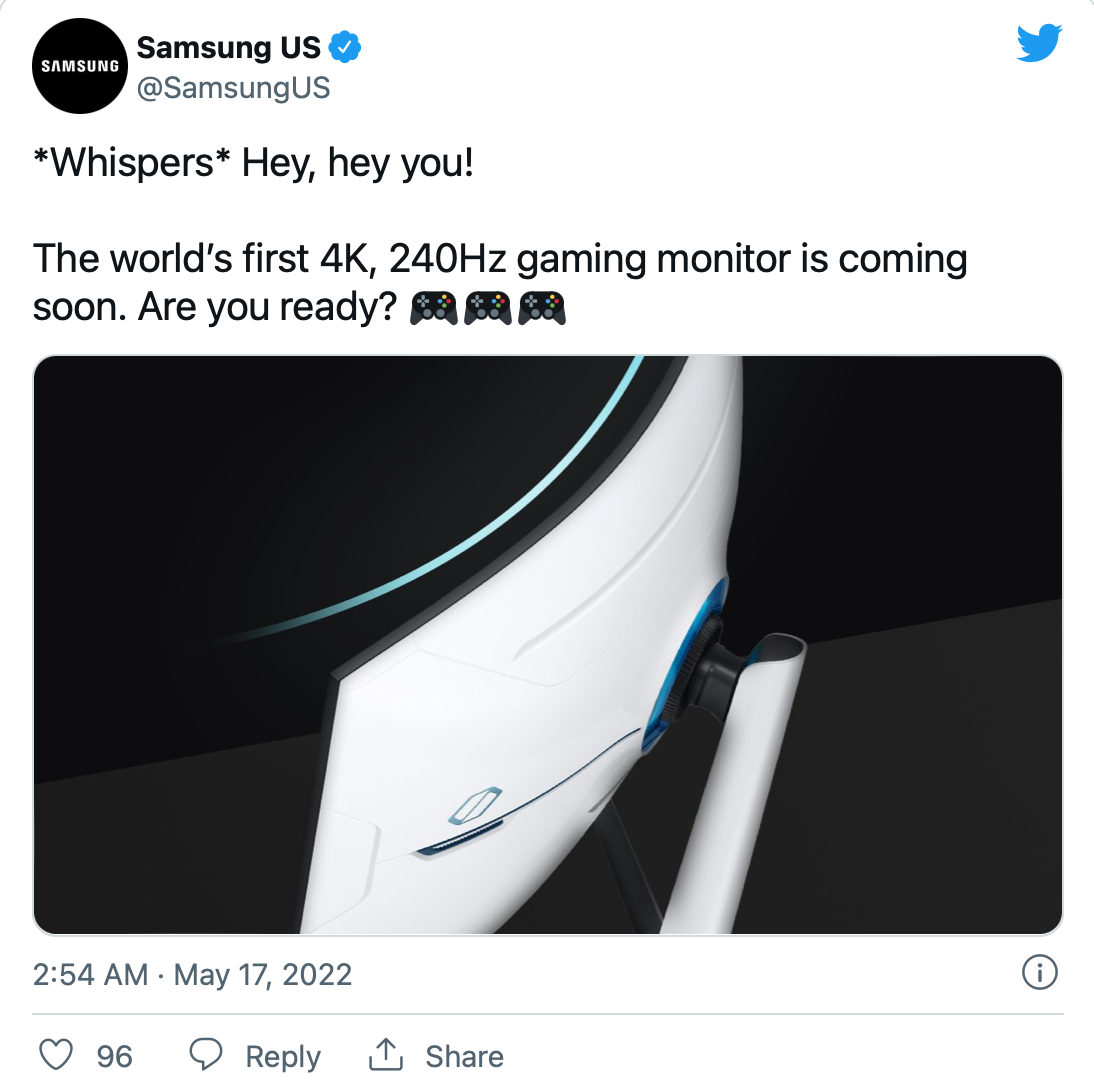
Task: Click the Share label
Action: coord(465,1056)
